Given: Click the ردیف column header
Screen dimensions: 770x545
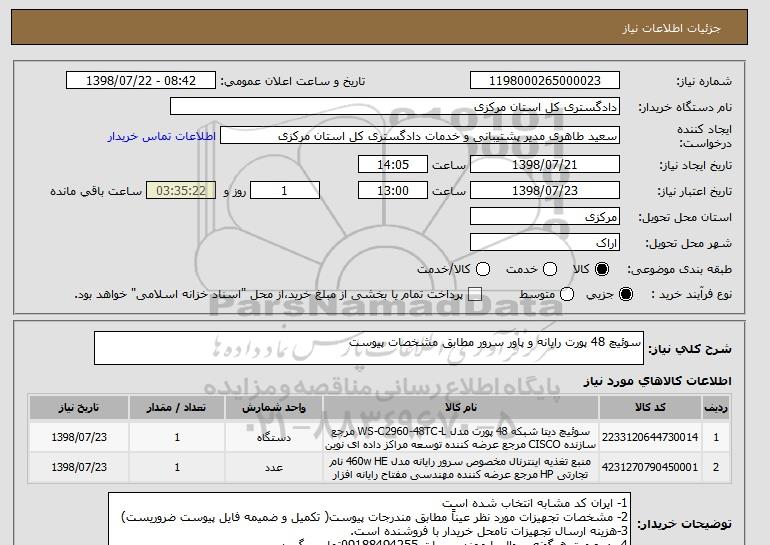Looking at the screenshot, I should (x=716, y=408).
